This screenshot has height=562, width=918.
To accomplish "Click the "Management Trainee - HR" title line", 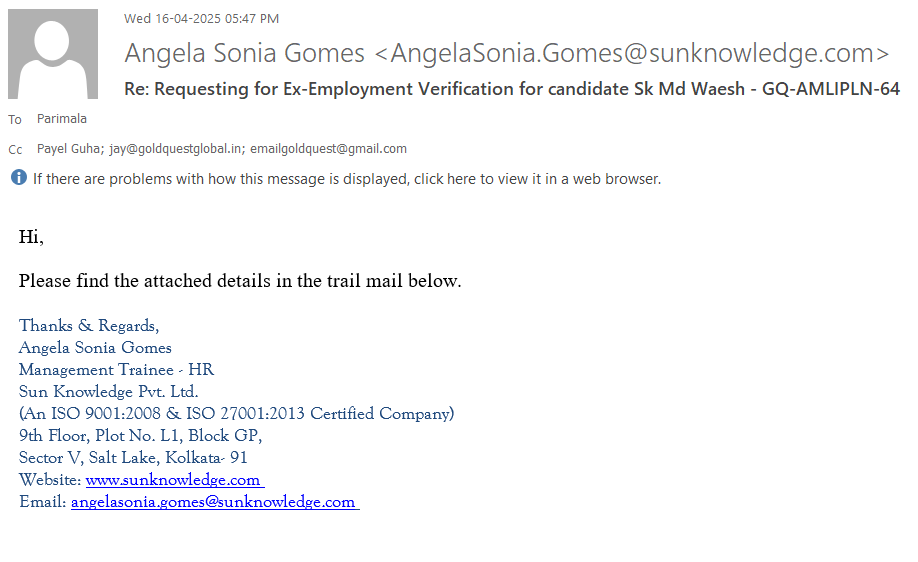I will pos(116,370).
